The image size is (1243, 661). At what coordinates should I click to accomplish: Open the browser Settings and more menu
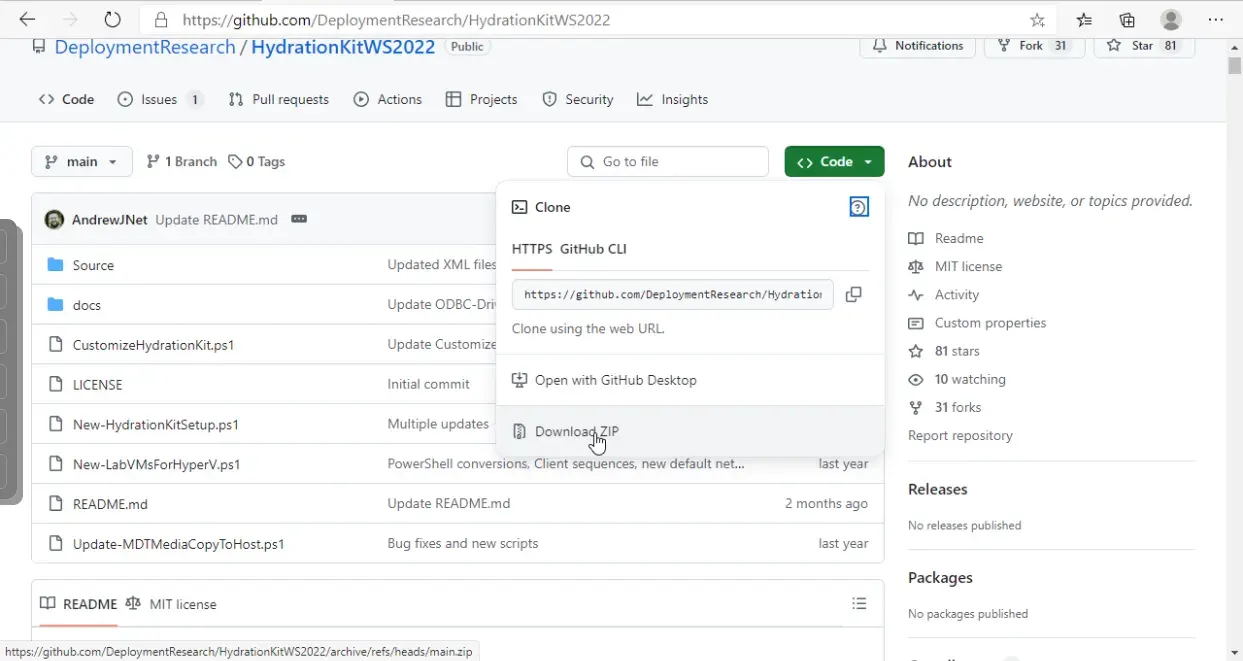(1215, 20)
